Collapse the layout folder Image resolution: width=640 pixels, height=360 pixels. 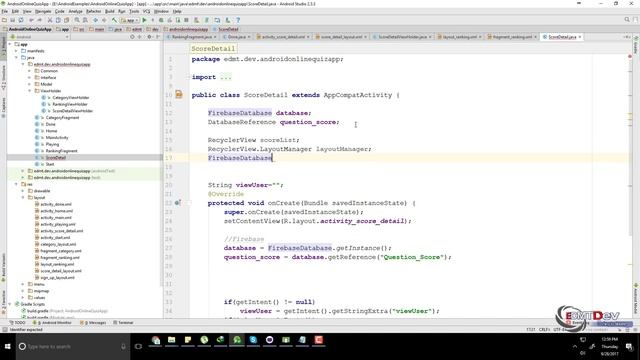[23, 198]
